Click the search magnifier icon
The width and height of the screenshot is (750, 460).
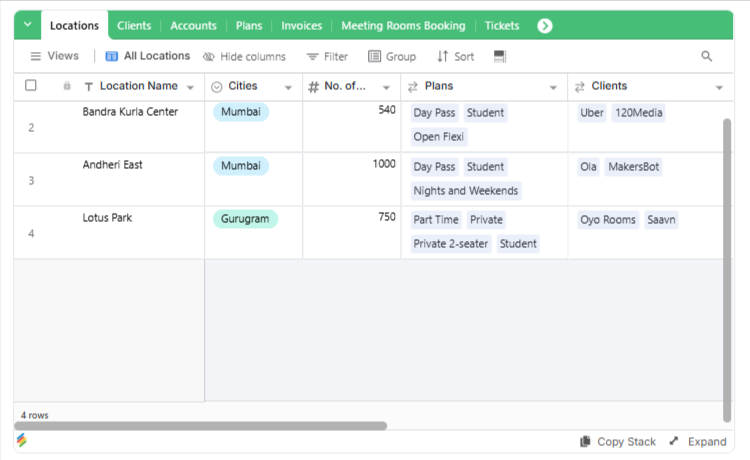[706, 56]
